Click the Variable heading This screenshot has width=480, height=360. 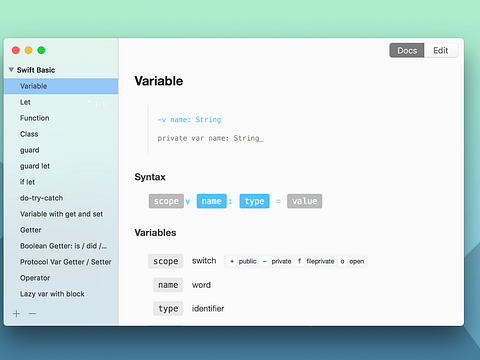pos(159,81)
